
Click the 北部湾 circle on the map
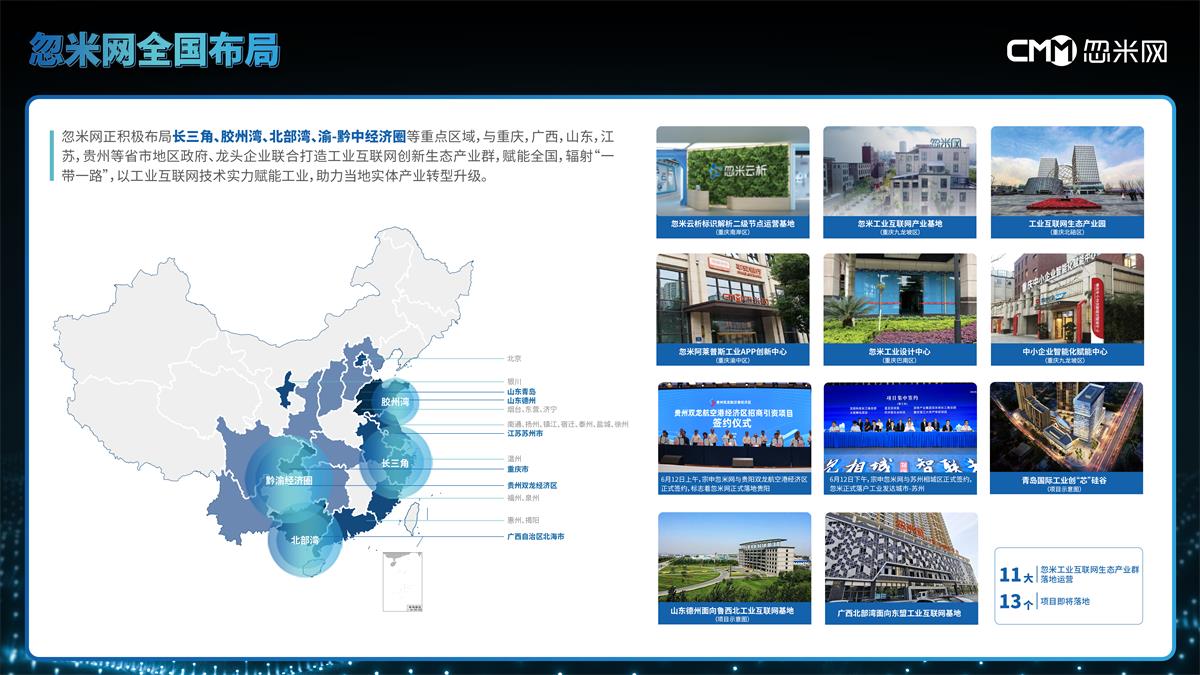[304, 539]
